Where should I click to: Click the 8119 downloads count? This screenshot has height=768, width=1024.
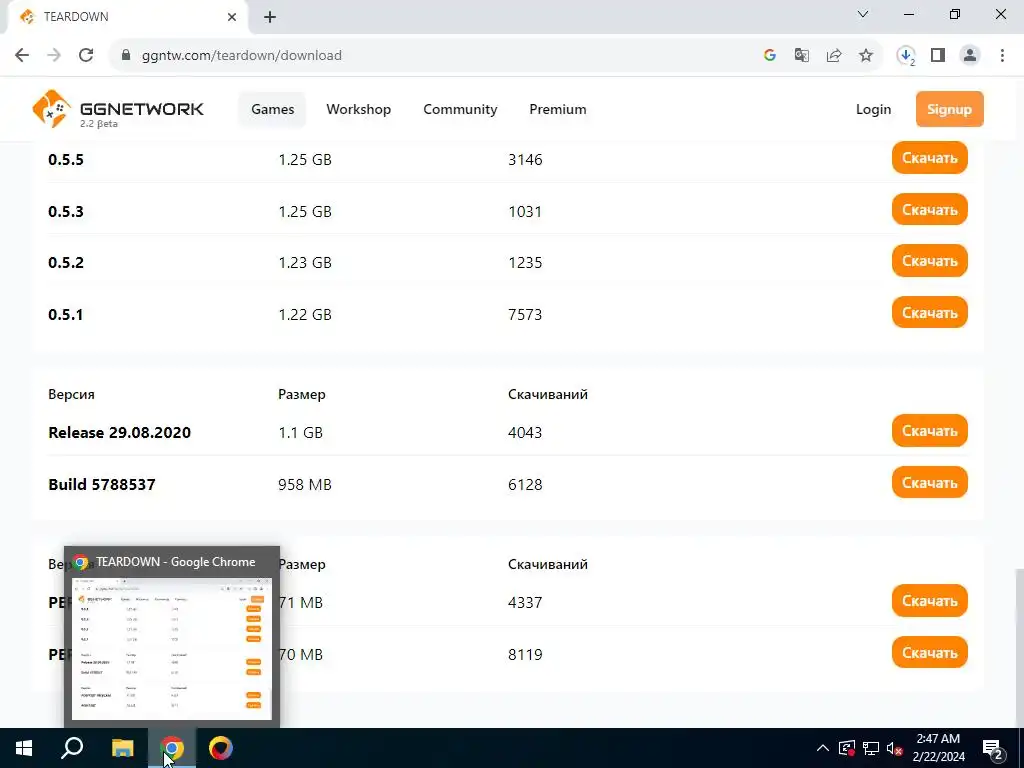pos(525,654)
